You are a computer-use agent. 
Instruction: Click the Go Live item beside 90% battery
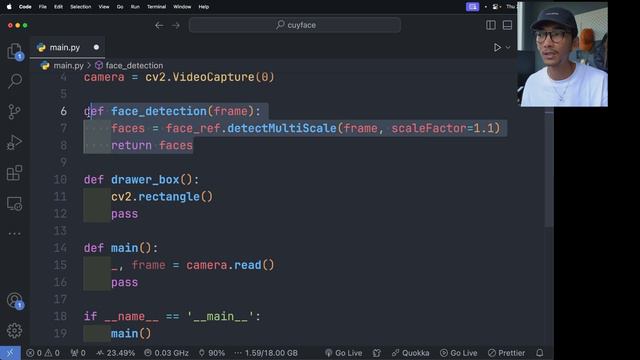pyautogui.click(x=343, y=353)
